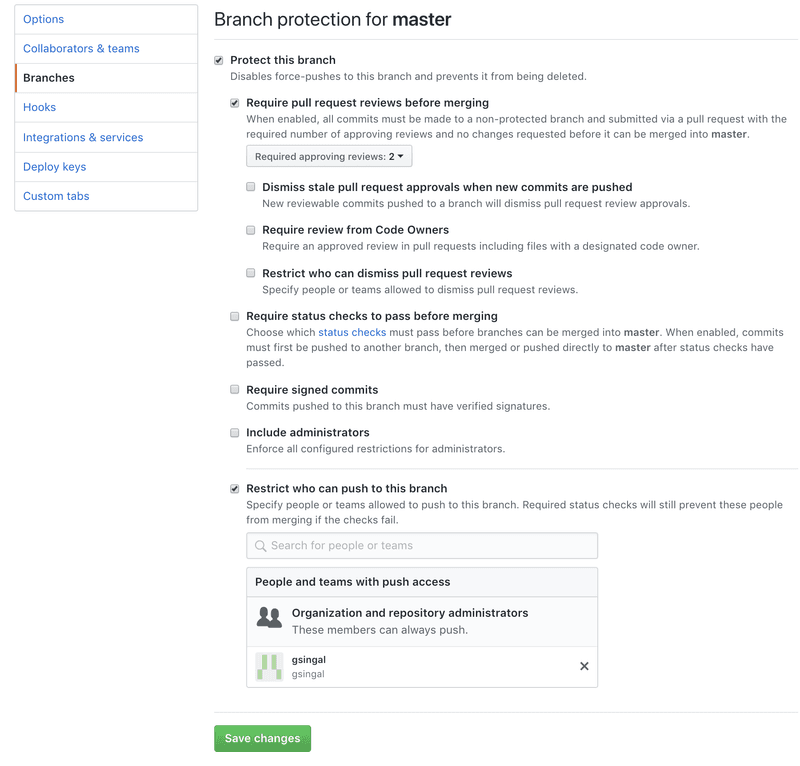Follow the status checks link

[x=352, y=332]
